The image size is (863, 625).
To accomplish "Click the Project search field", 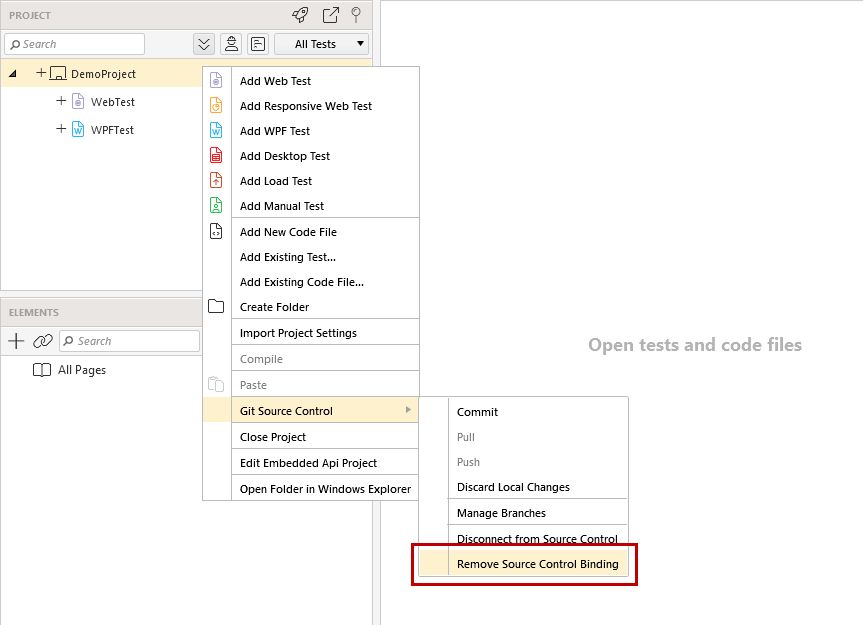I will pyautogui.click(x=75, y=44).
